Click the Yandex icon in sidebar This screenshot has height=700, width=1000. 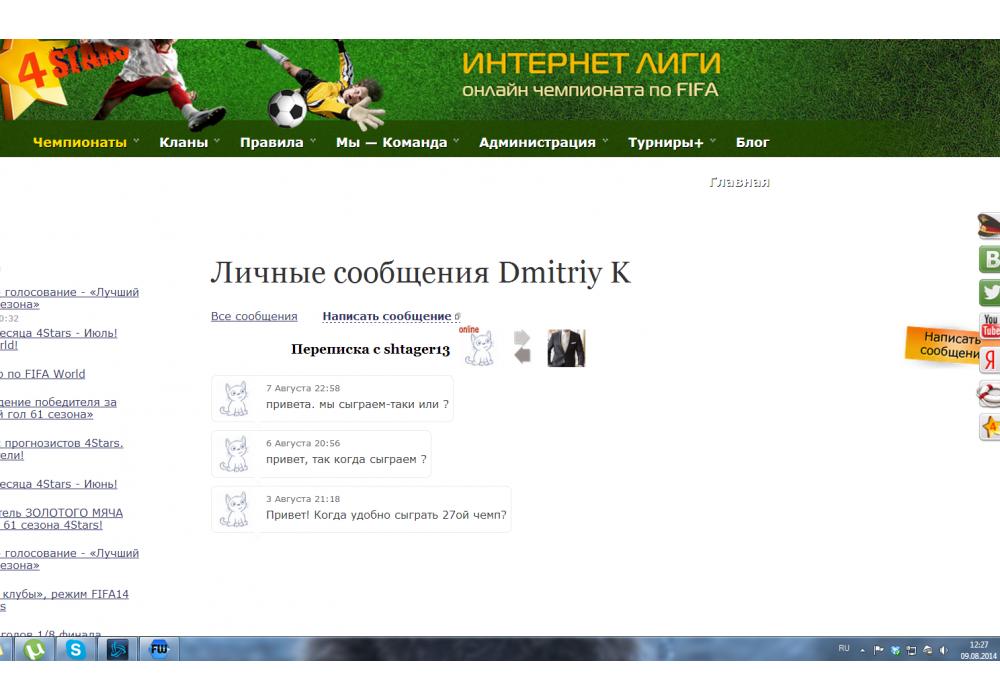tap(989, 360)
